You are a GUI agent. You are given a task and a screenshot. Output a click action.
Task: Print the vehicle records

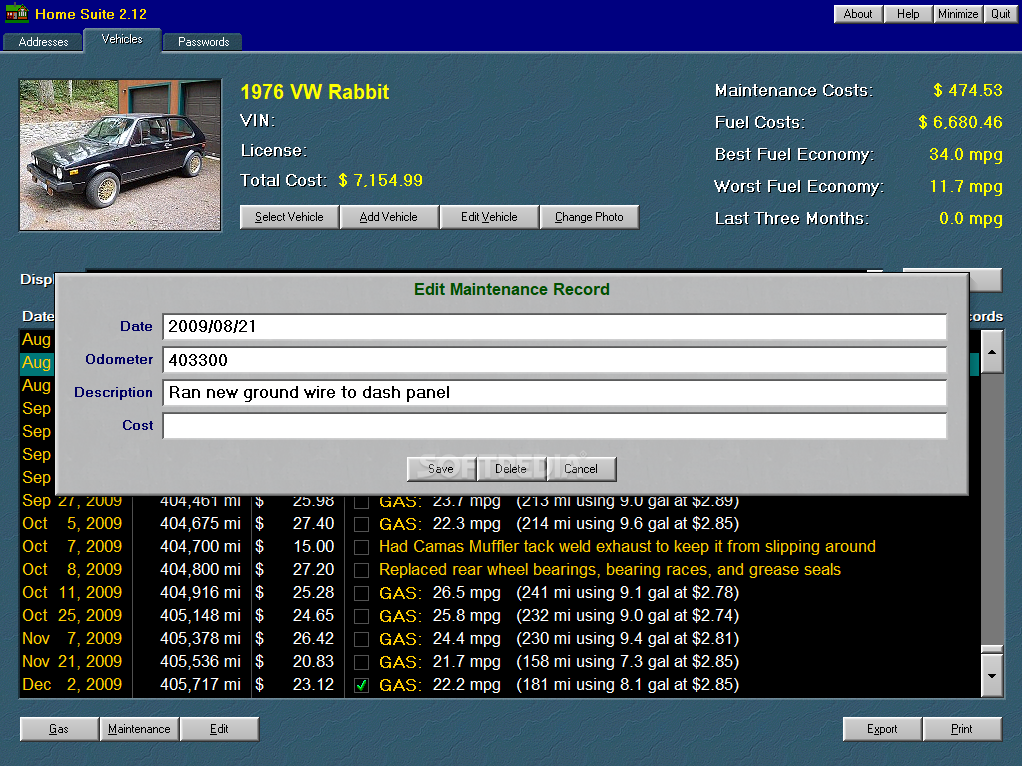[x=962, y=729]
